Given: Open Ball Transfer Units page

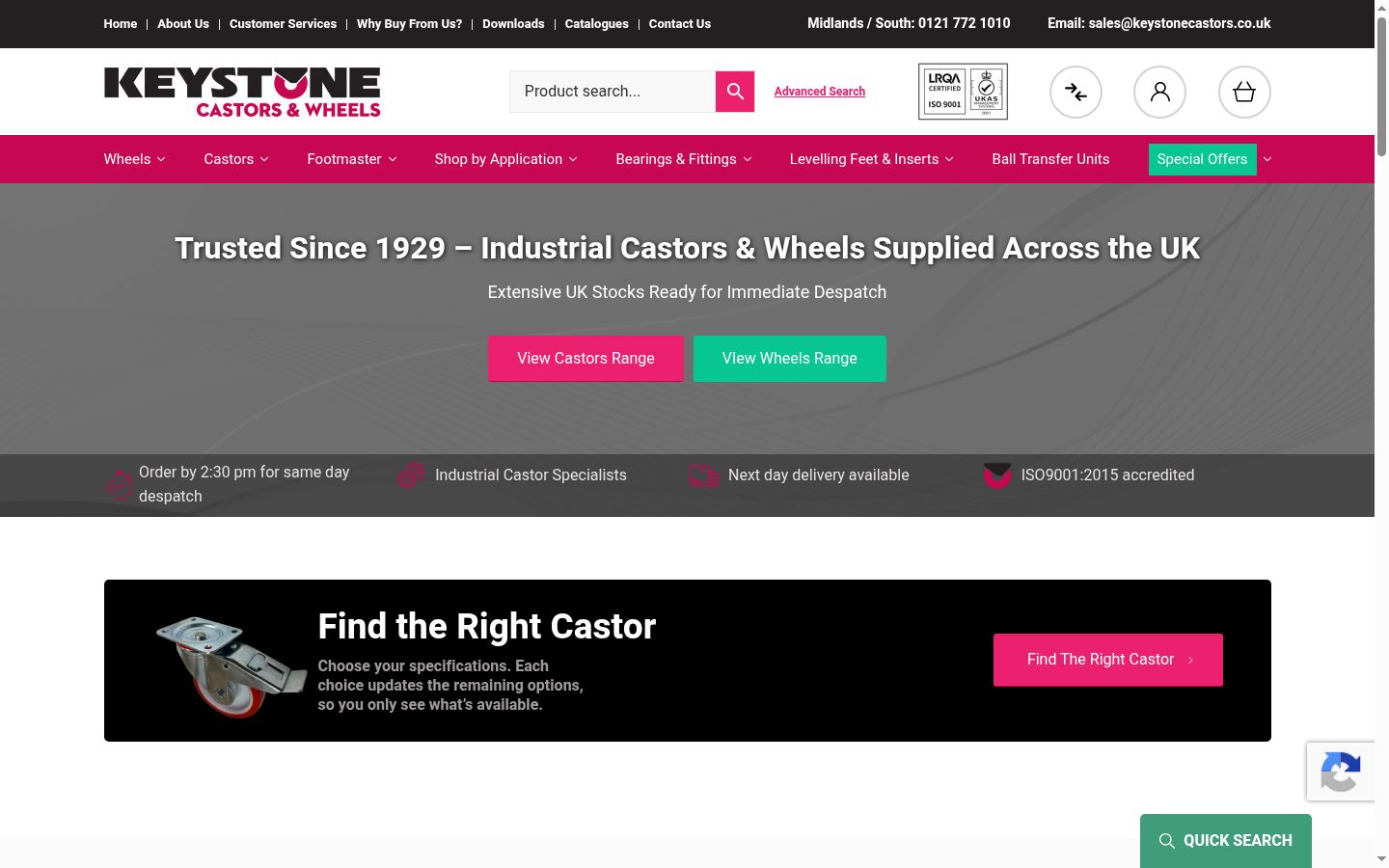Looking at the screenshot, I should tap(1050, 159).
